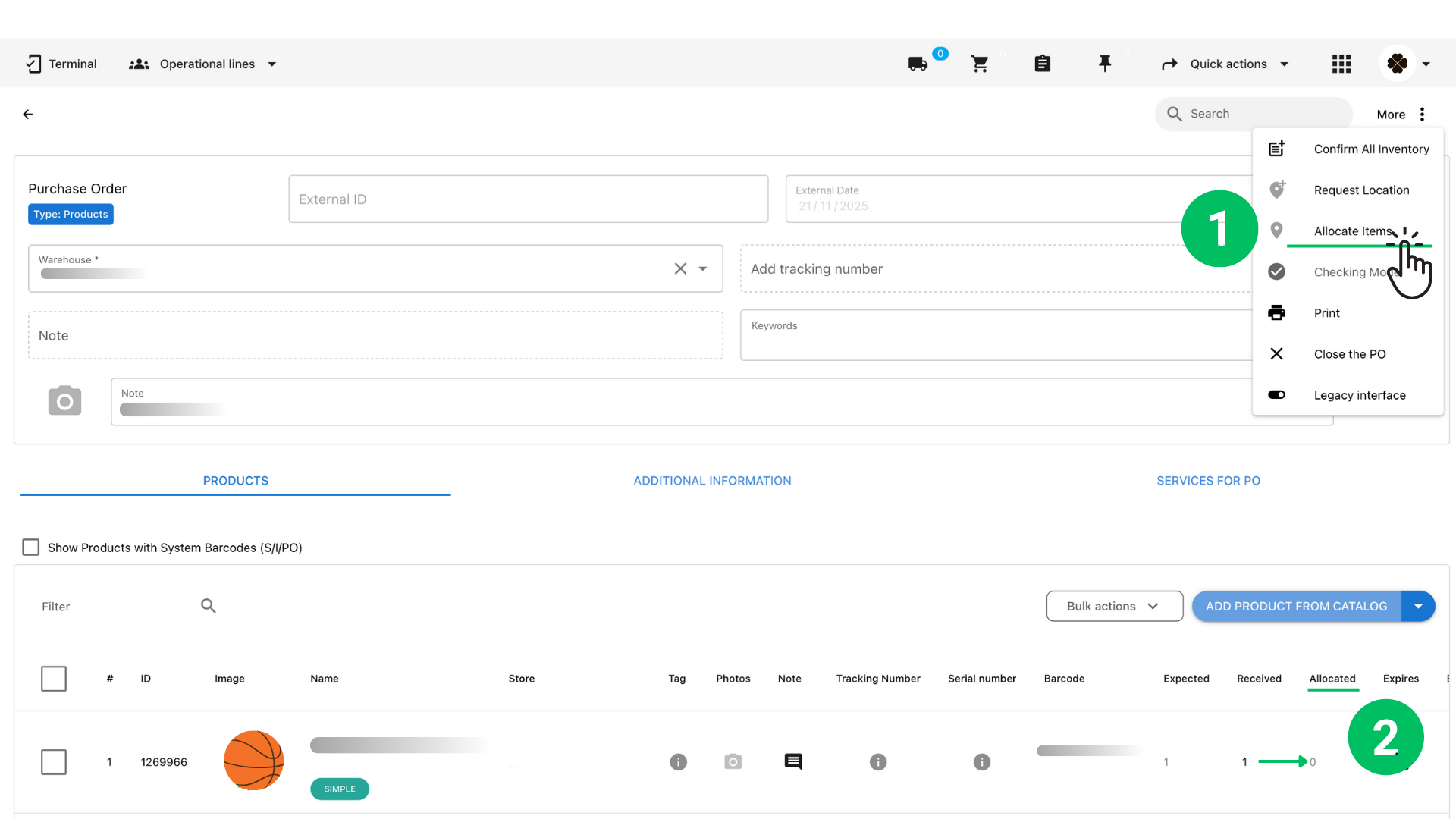Expand the Add Product From Catalog arrow
Screen dimensions: 1456x819
tap(1419, 606)
